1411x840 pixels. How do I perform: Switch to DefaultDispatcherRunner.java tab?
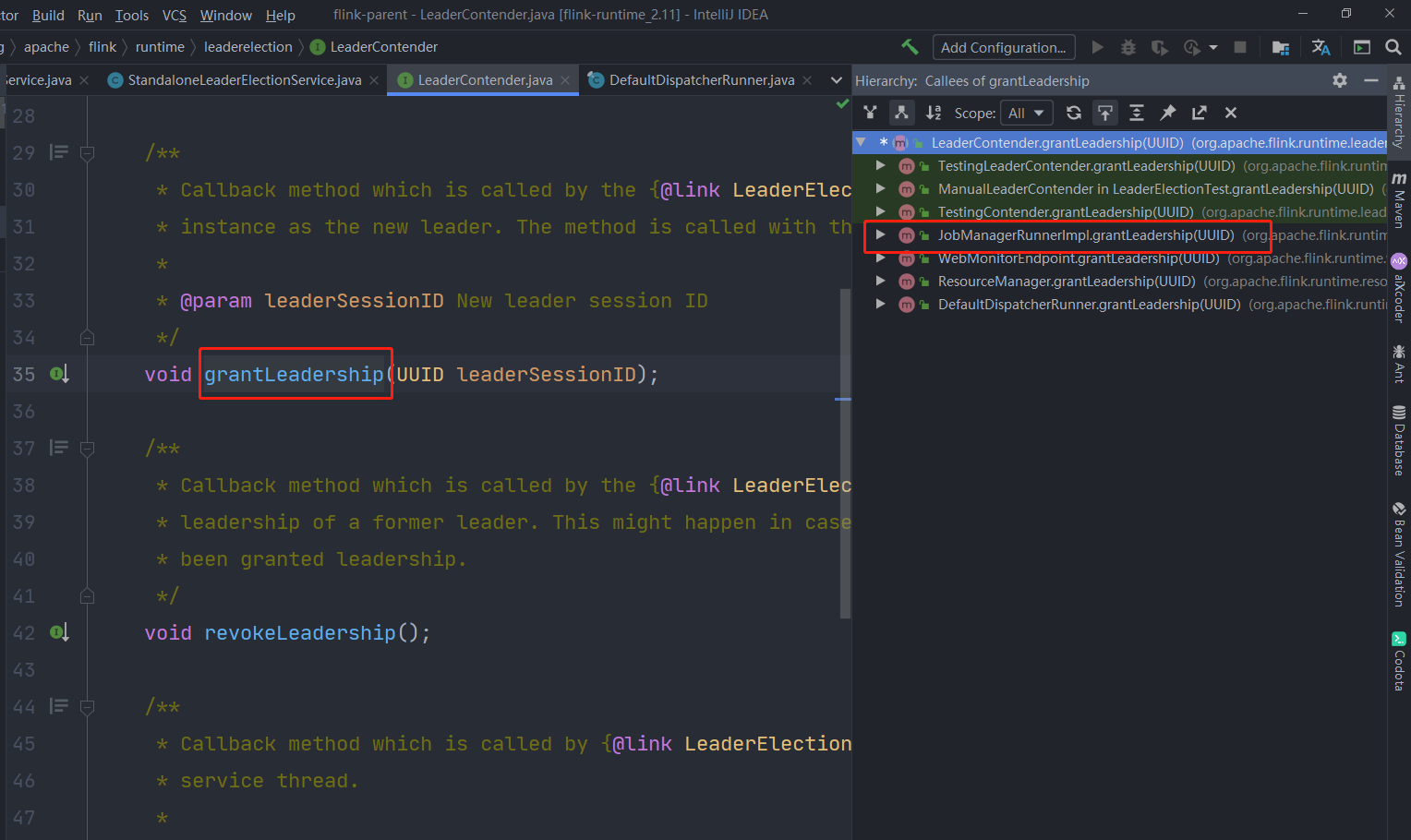tap(702, 80)
